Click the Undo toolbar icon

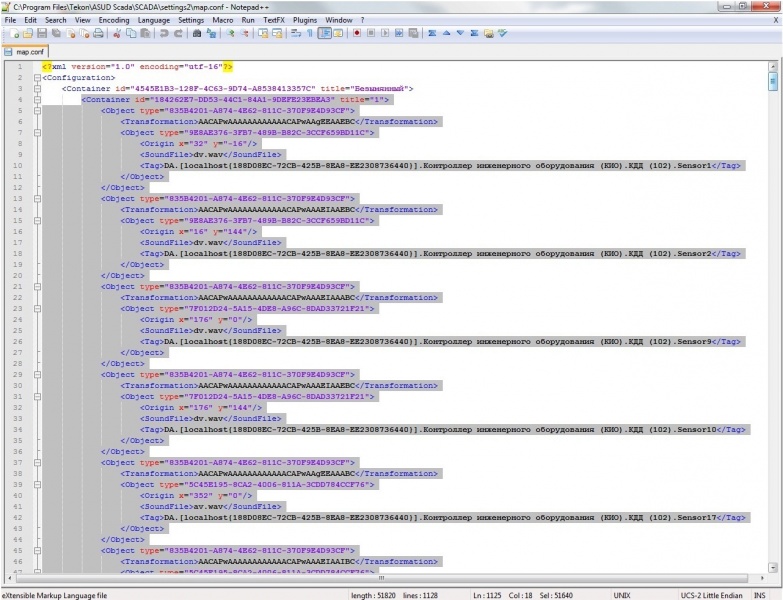pos(164,33)
